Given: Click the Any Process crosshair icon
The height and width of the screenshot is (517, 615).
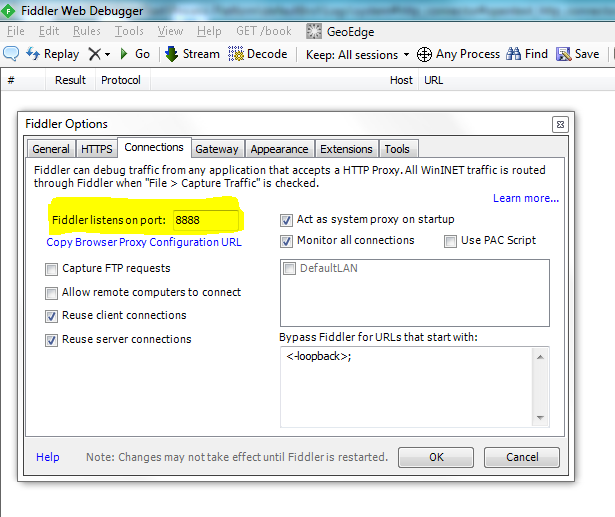Looking at the screenshot, I should coord(424,54).
